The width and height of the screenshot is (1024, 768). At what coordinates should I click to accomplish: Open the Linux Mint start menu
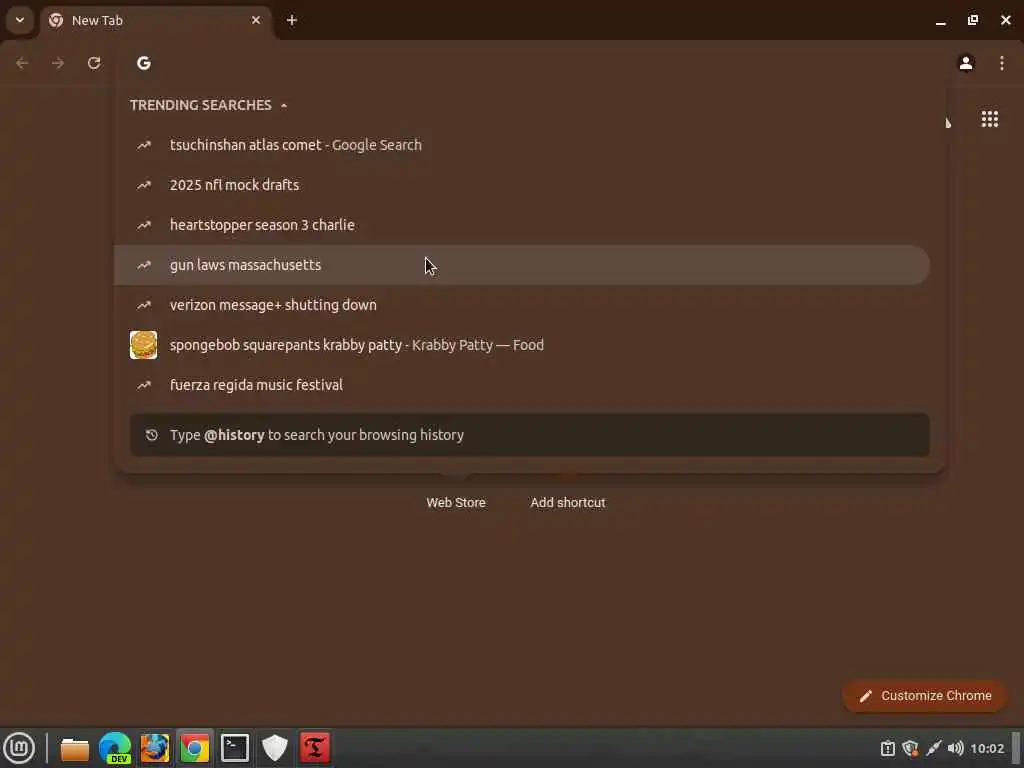pos(19,748)
